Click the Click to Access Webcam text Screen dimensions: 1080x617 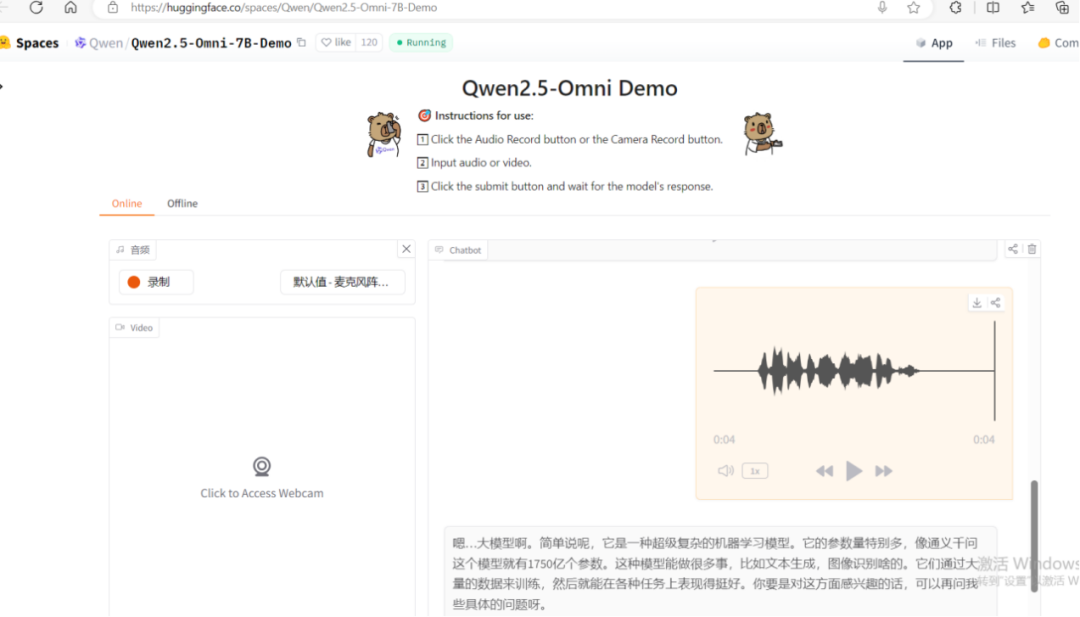(262, 493)
